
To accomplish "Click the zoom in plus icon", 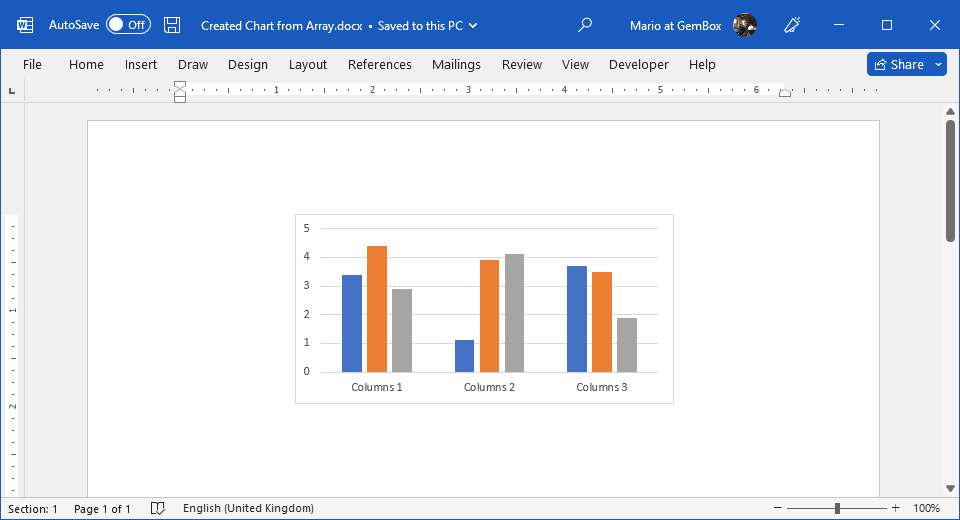I will 895,509.
